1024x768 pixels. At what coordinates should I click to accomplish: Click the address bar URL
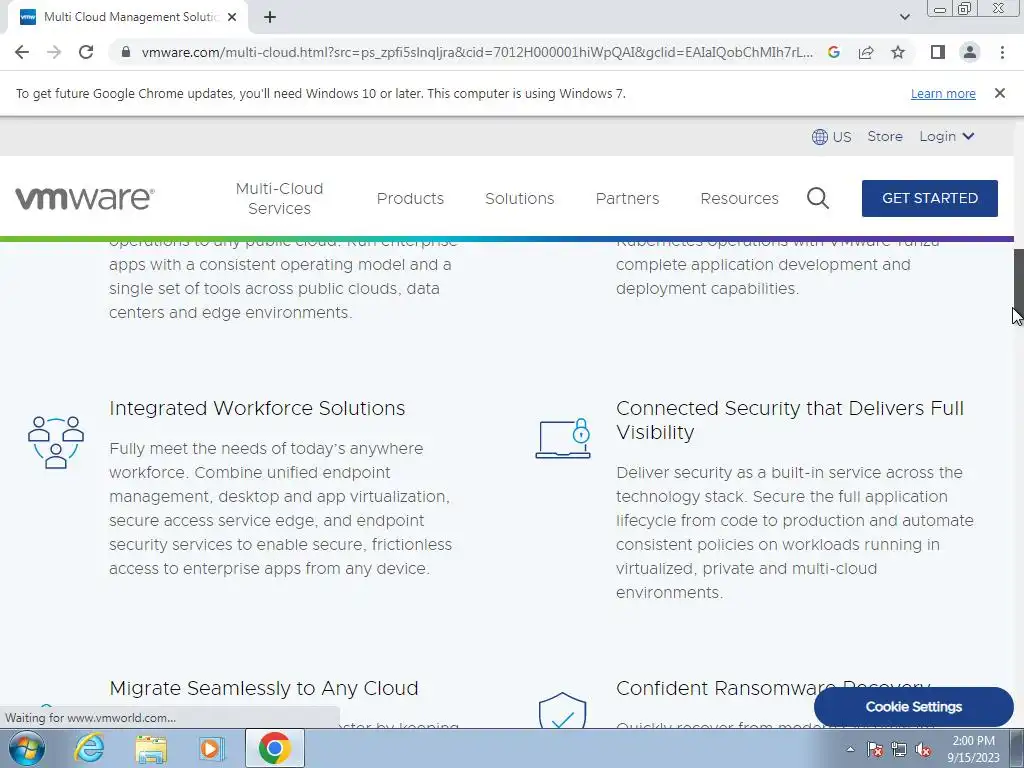click(477, 52)
